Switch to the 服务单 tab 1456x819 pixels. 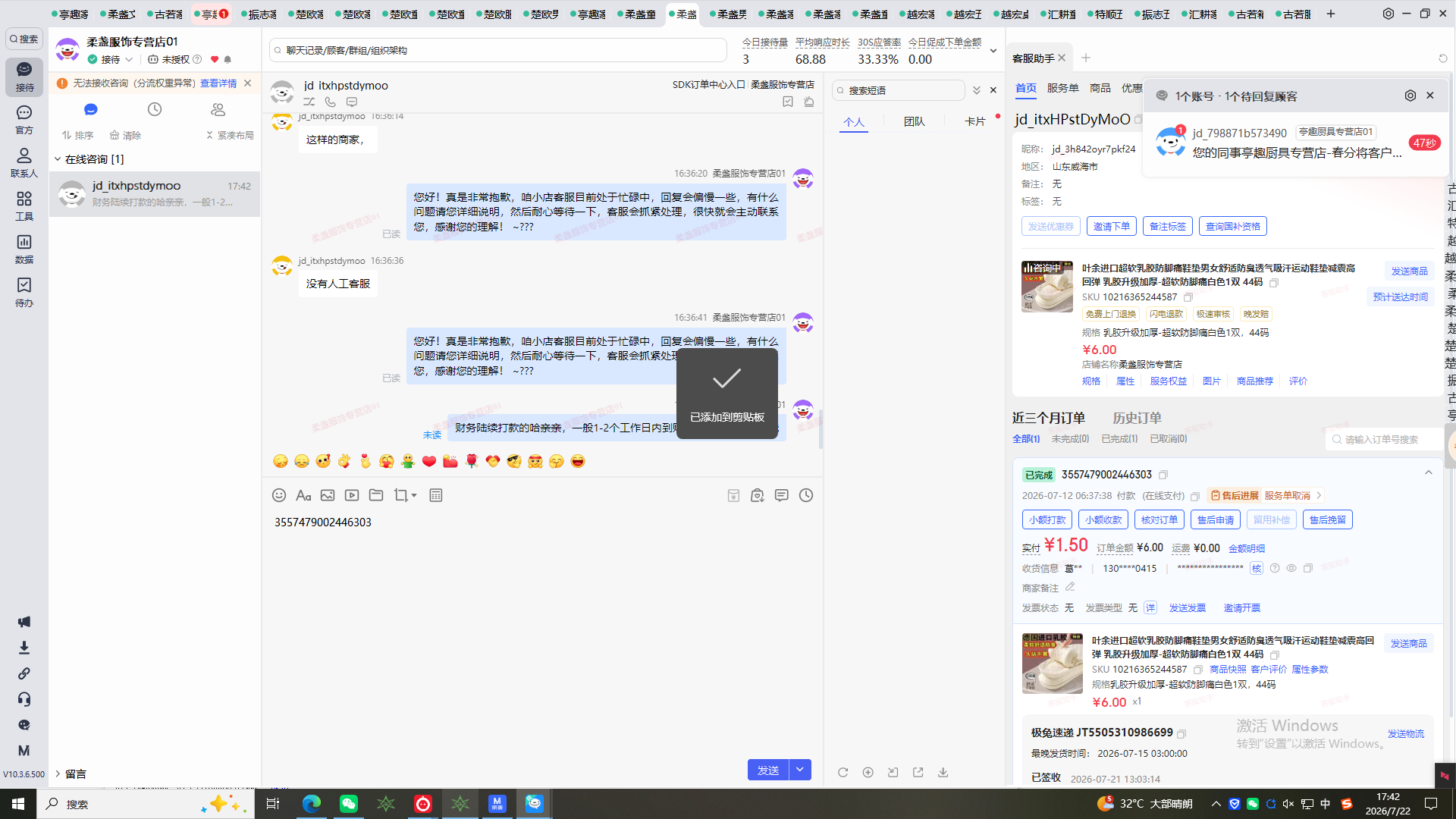(x=1063, y=88)
